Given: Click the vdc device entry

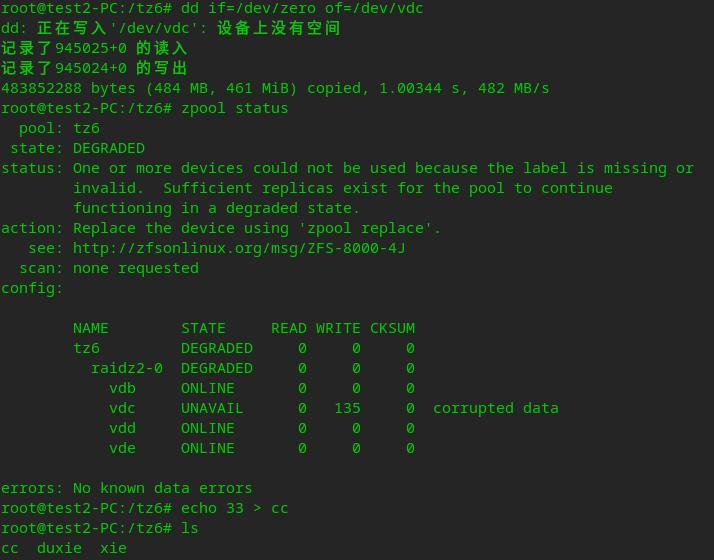Looking at the screenshot, I should (122, 408).
